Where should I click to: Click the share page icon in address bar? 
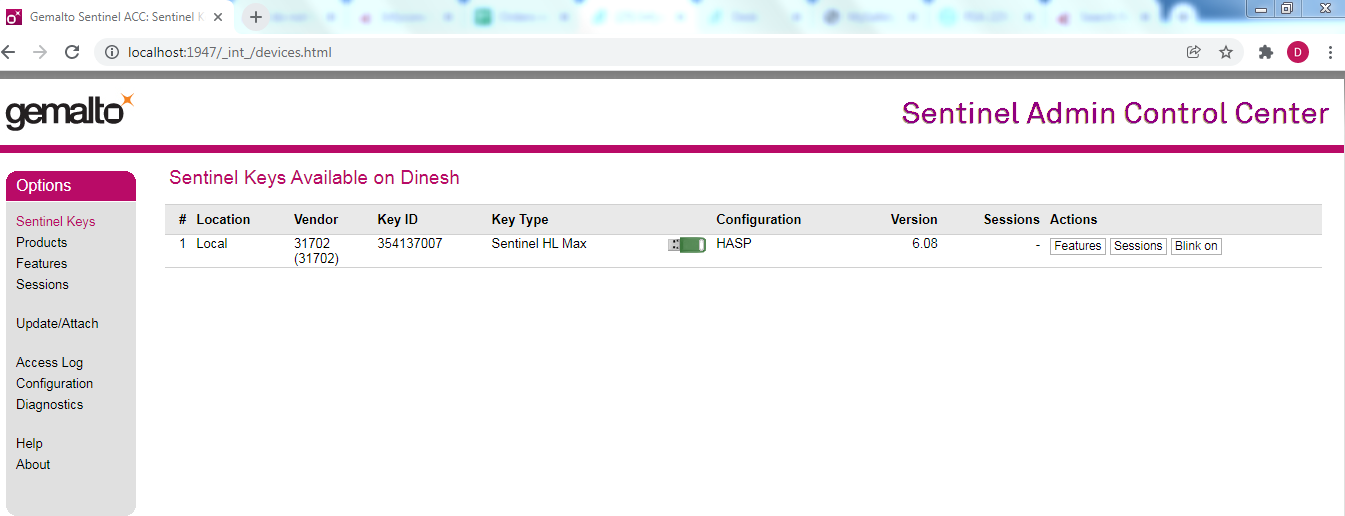pyautogui.click(x=1193, y=52)
